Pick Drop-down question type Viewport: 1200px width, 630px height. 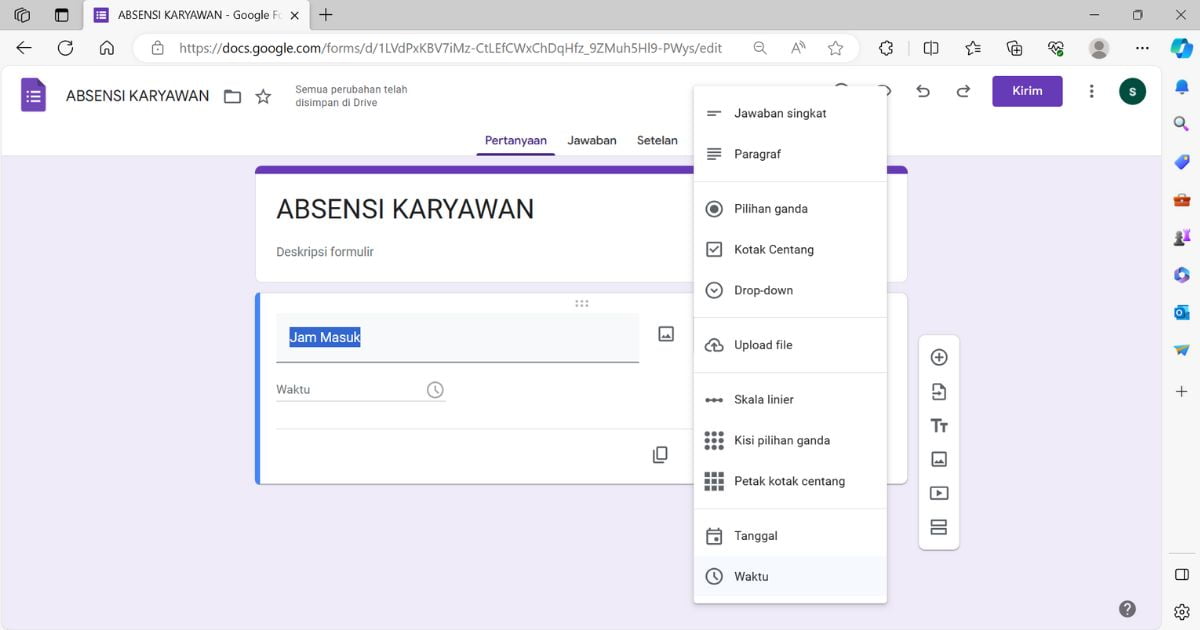click(790, 290)
